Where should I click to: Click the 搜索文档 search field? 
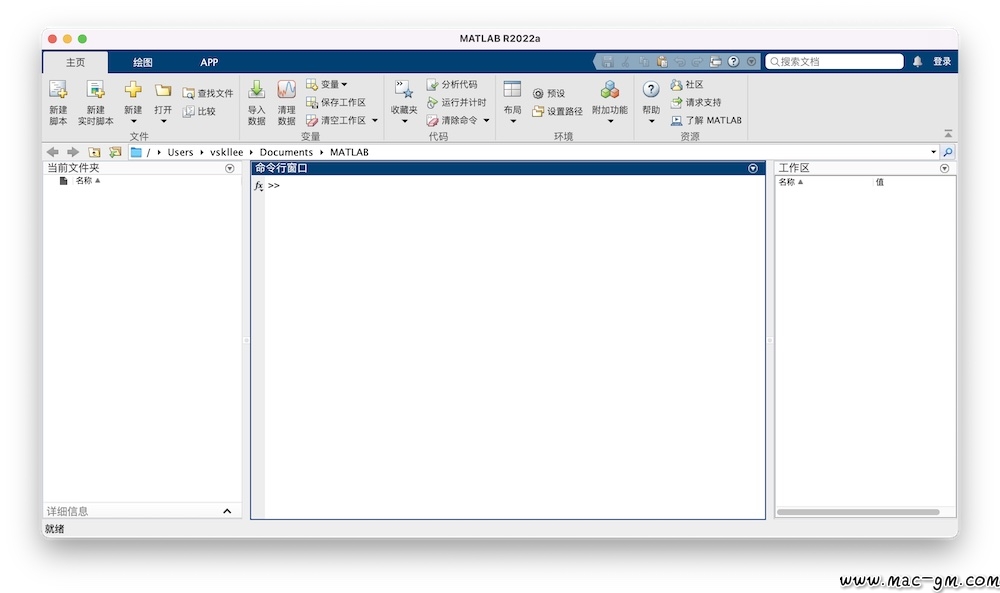834,62
